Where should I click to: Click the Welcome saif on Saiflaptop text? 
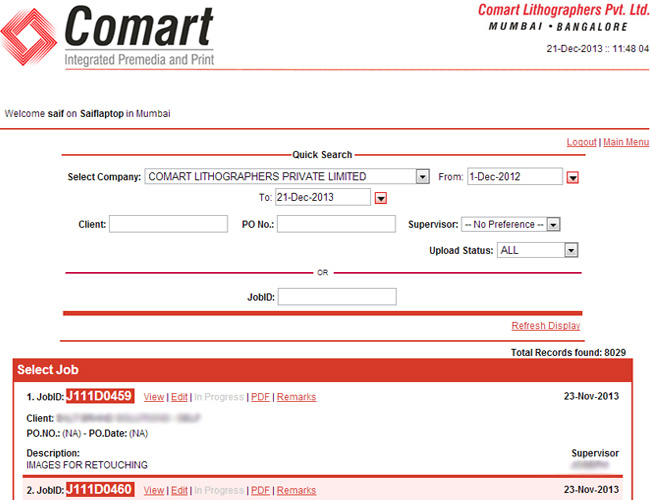87,113
